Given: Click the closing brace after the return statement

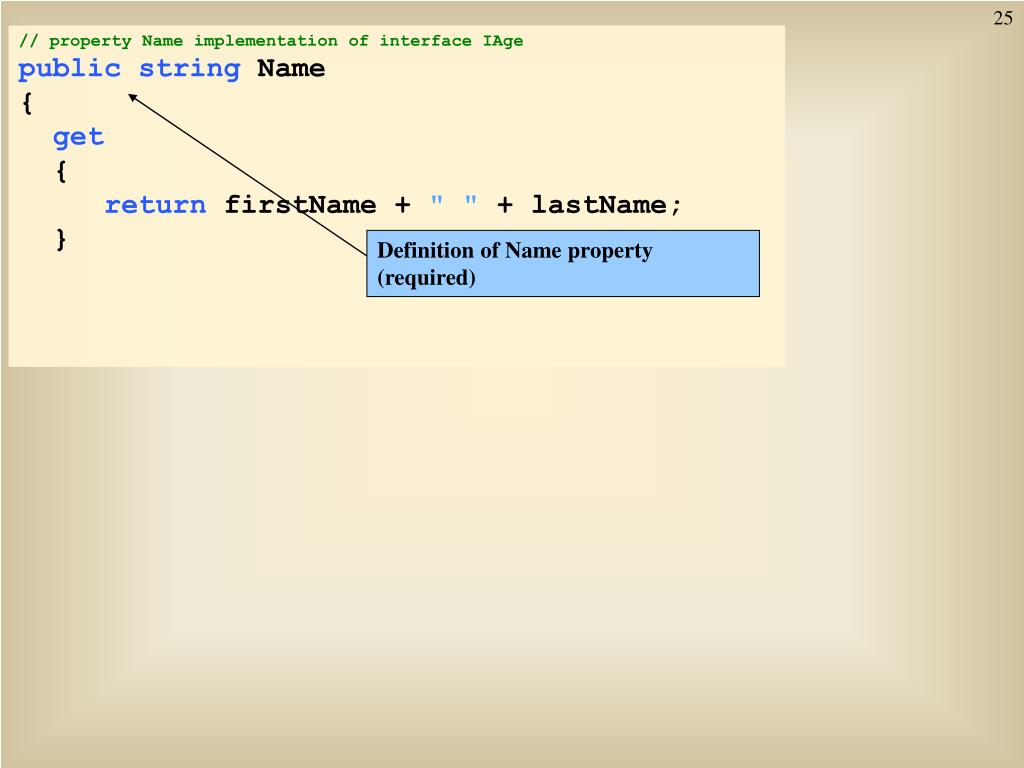Looking at the screenshot, I should point(61,239).
